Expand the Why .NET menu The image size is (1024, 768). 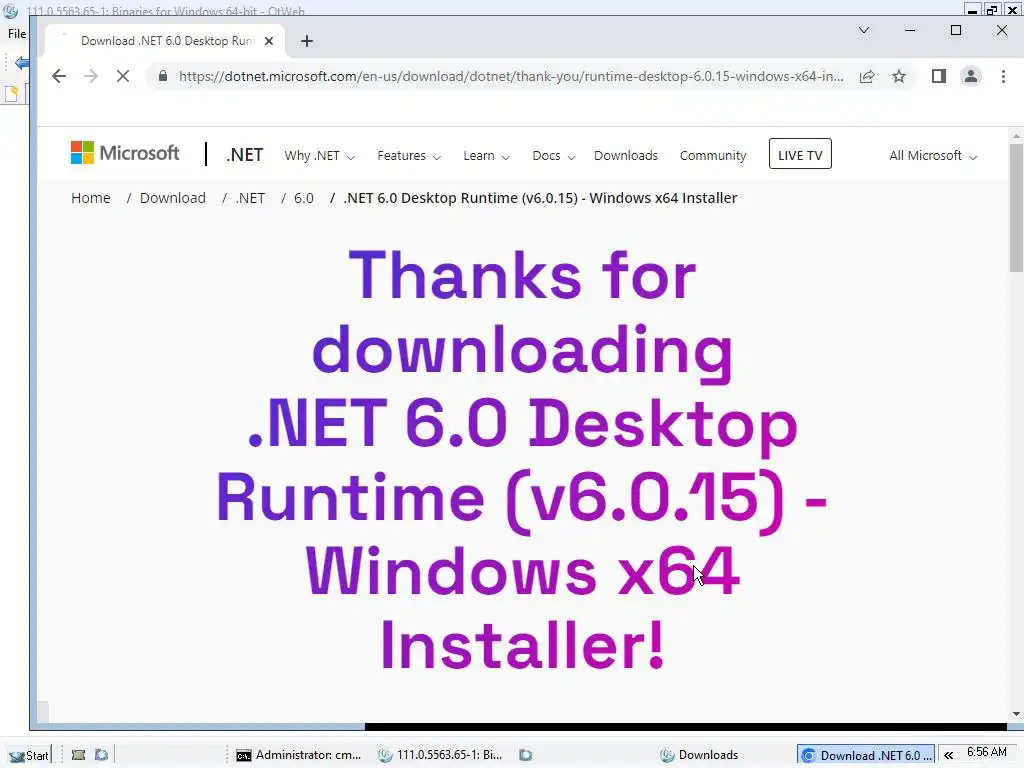pos(319,156)
